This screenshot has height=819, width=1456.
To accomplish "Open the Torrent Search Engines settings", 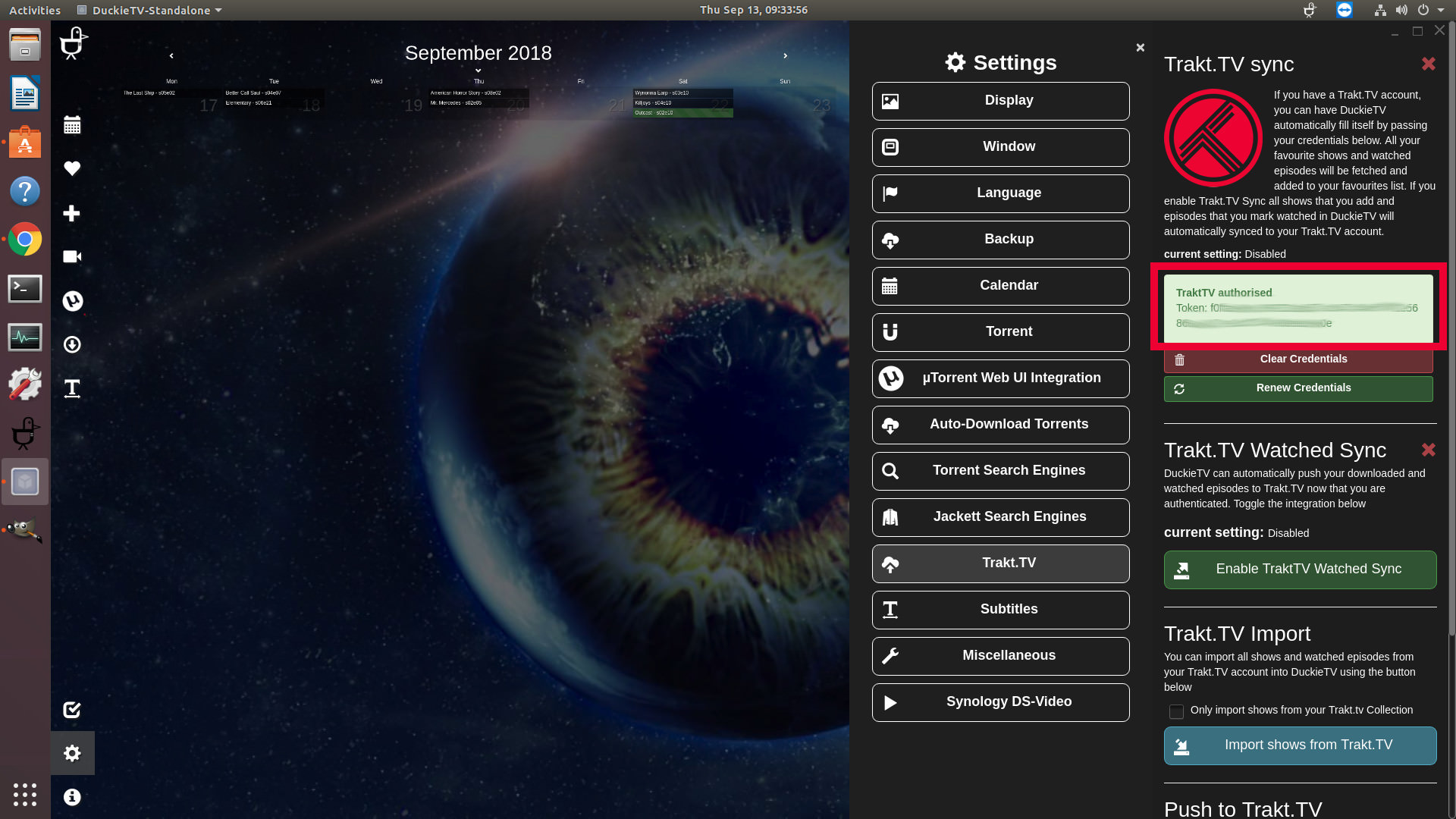I will tap(1000, 471).
